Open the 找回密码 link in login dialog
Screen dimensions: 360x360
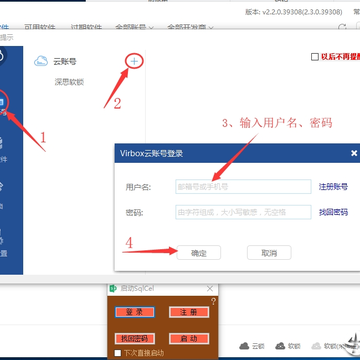pos(333,212)
